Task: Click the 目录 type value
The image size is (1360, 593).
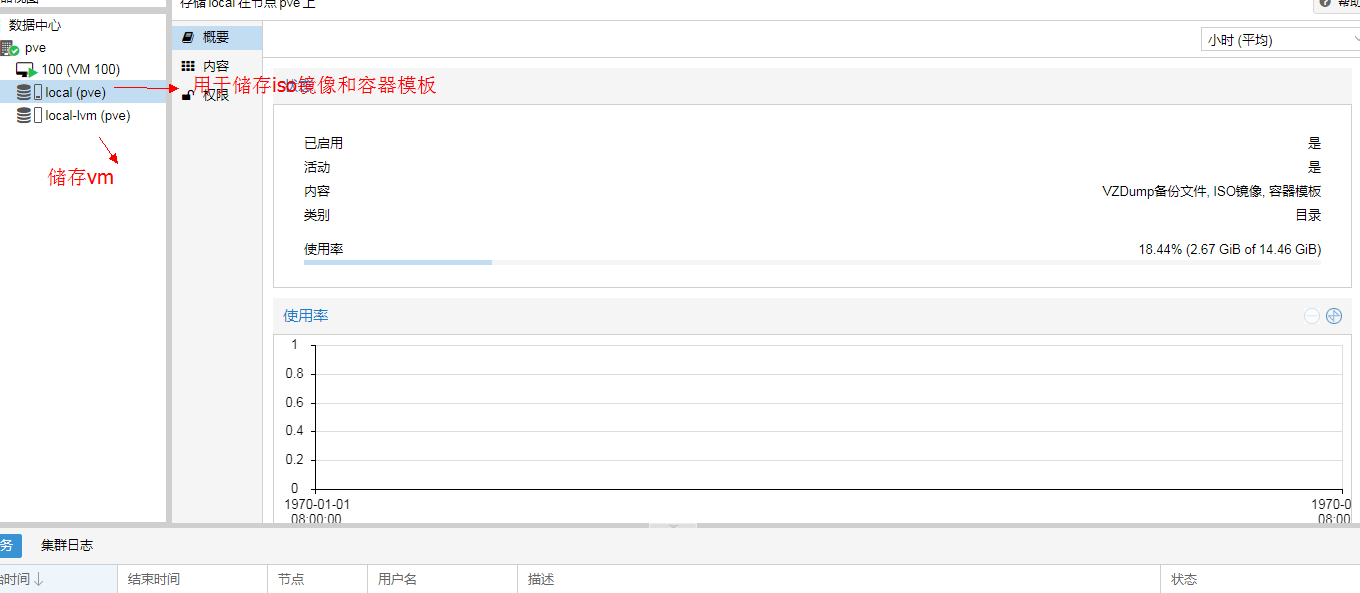Action: click(x=1309, y=215)
